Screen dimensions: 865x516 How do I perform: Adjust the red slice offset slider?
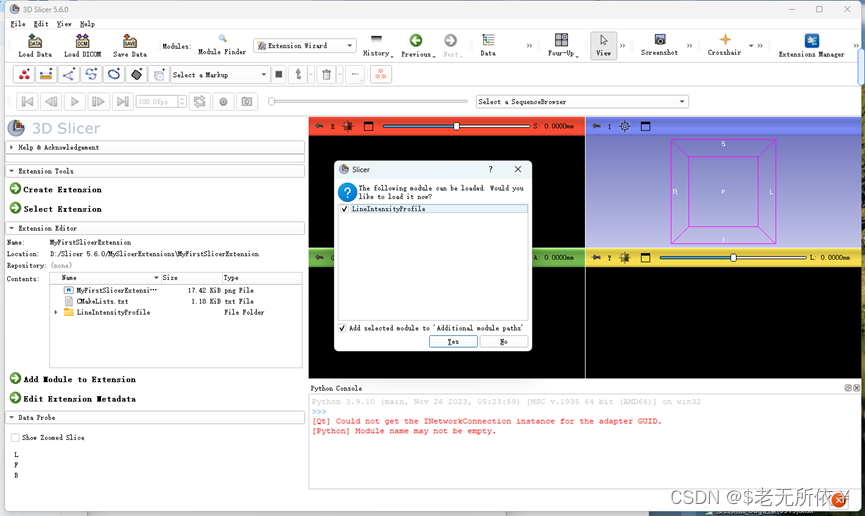pos(456,126)
